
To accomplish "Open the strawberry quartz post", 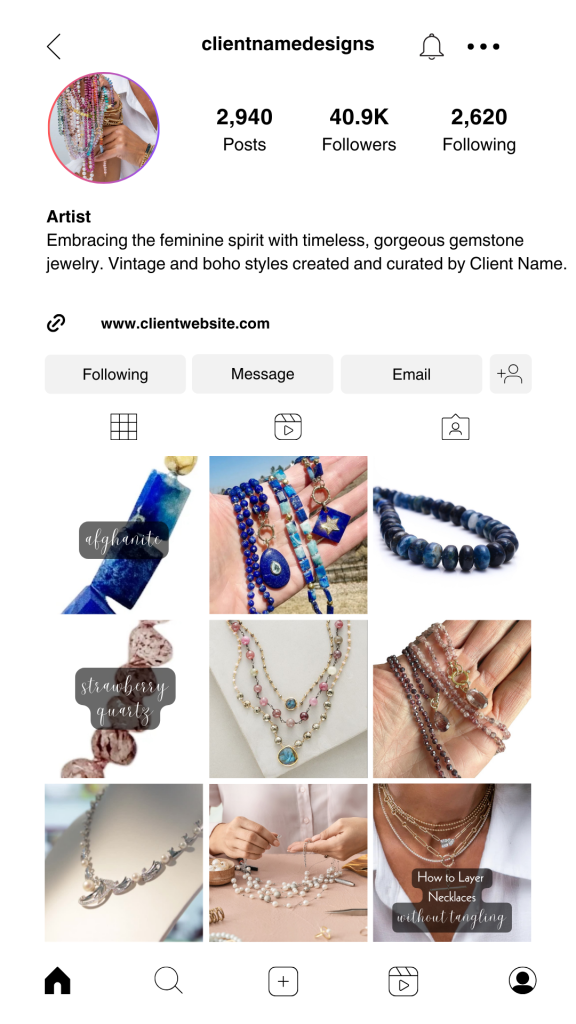I will pos(124,699).
